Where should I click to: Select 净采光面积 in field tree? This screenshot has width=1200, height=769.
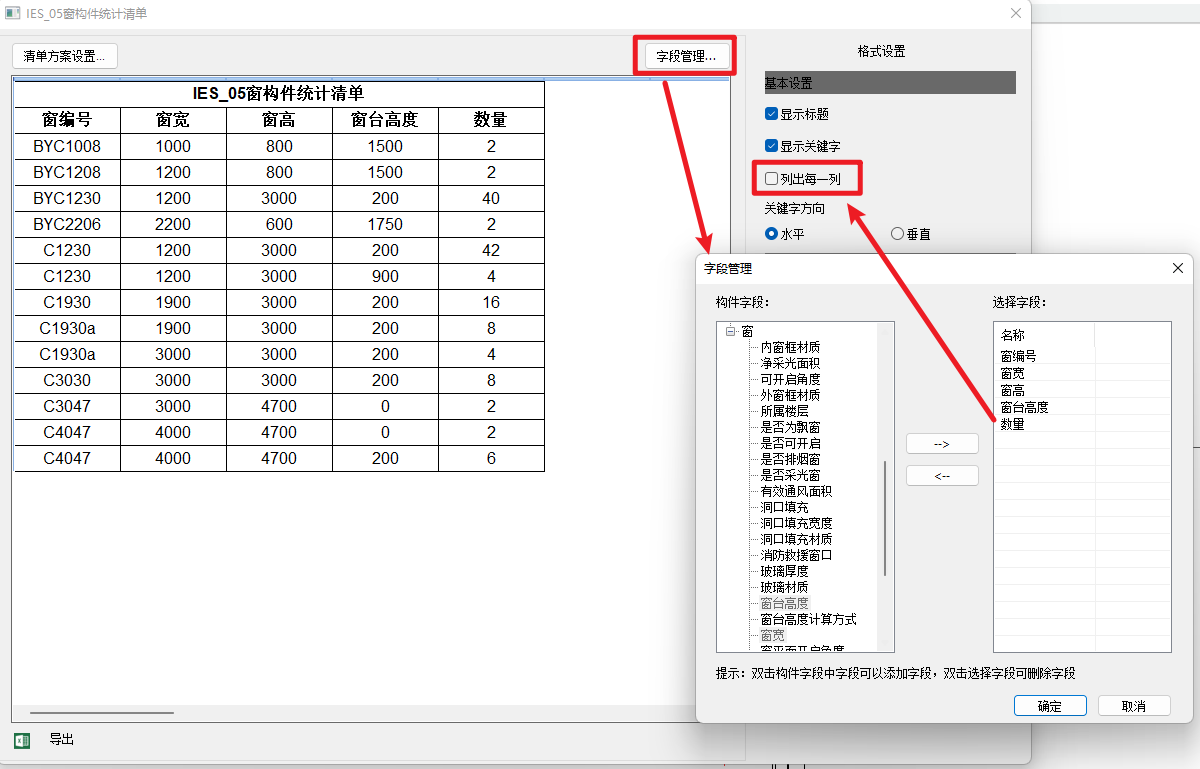tap(790, 363)
